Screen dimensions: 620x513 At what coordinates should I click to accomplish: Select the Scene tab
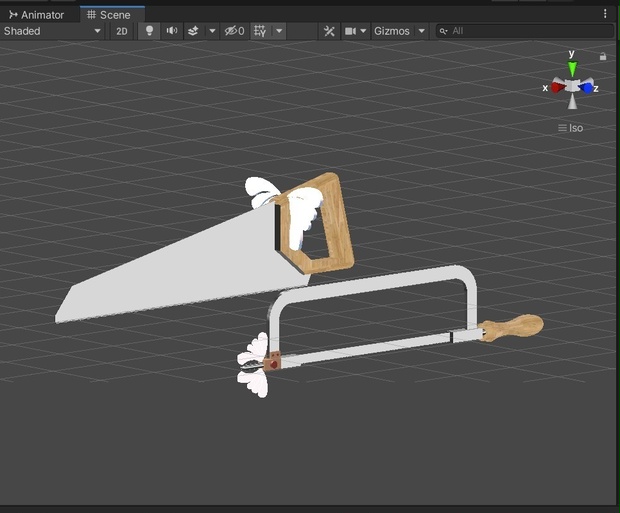pos(110,15)
